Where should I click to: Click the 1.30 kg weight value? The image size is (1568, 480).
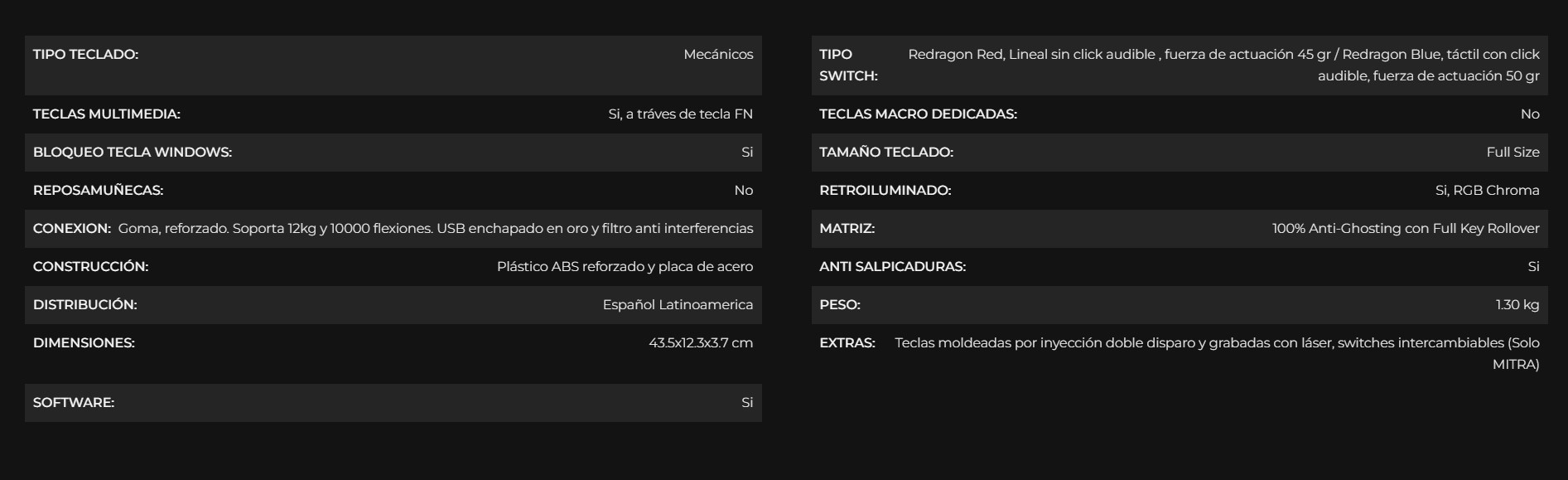point(1517,305)
